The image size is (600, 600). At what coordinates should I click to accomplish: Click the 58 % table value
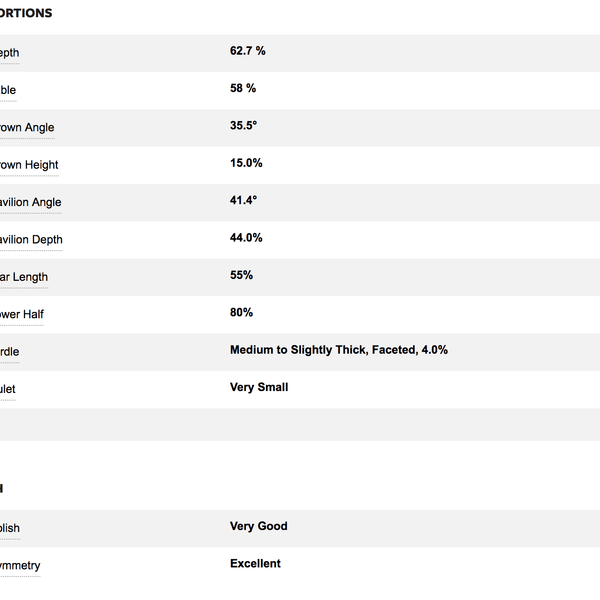point(243,88)
